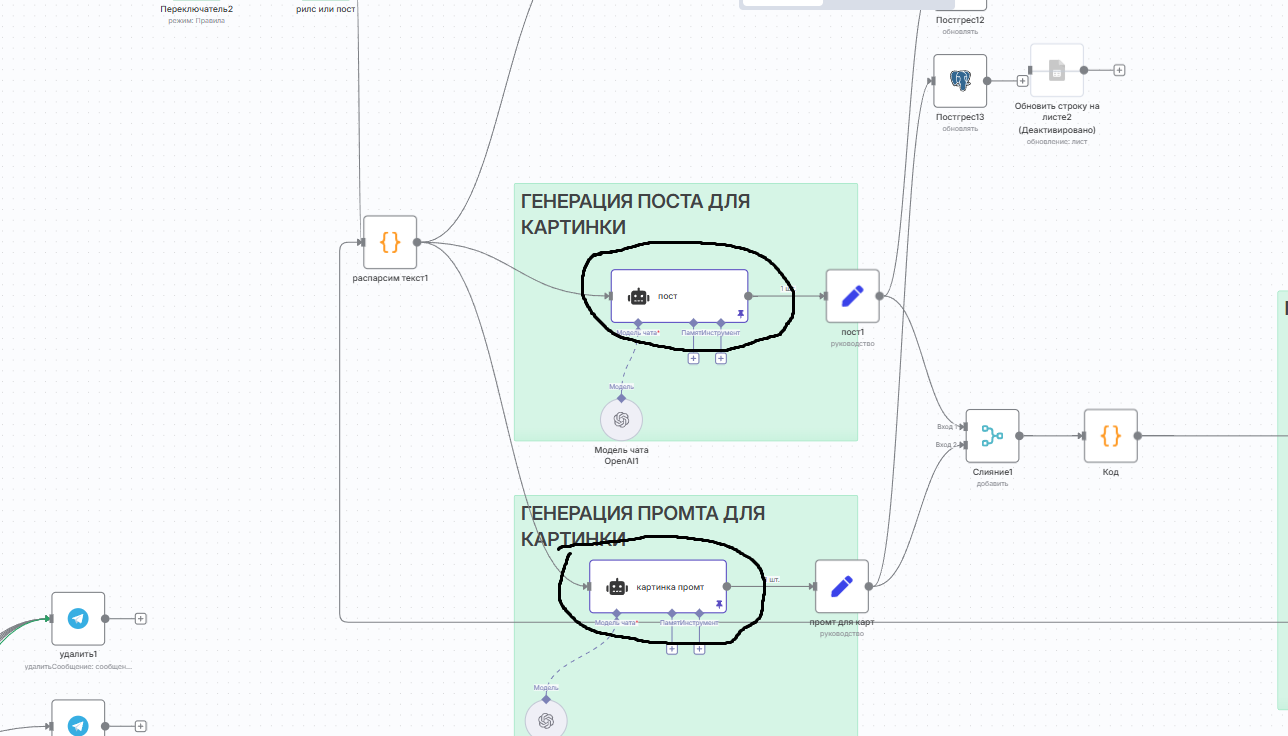Open the "промт для карт" edit pencil node
This screenshot has width=1288, height=736.
point(842,586)
